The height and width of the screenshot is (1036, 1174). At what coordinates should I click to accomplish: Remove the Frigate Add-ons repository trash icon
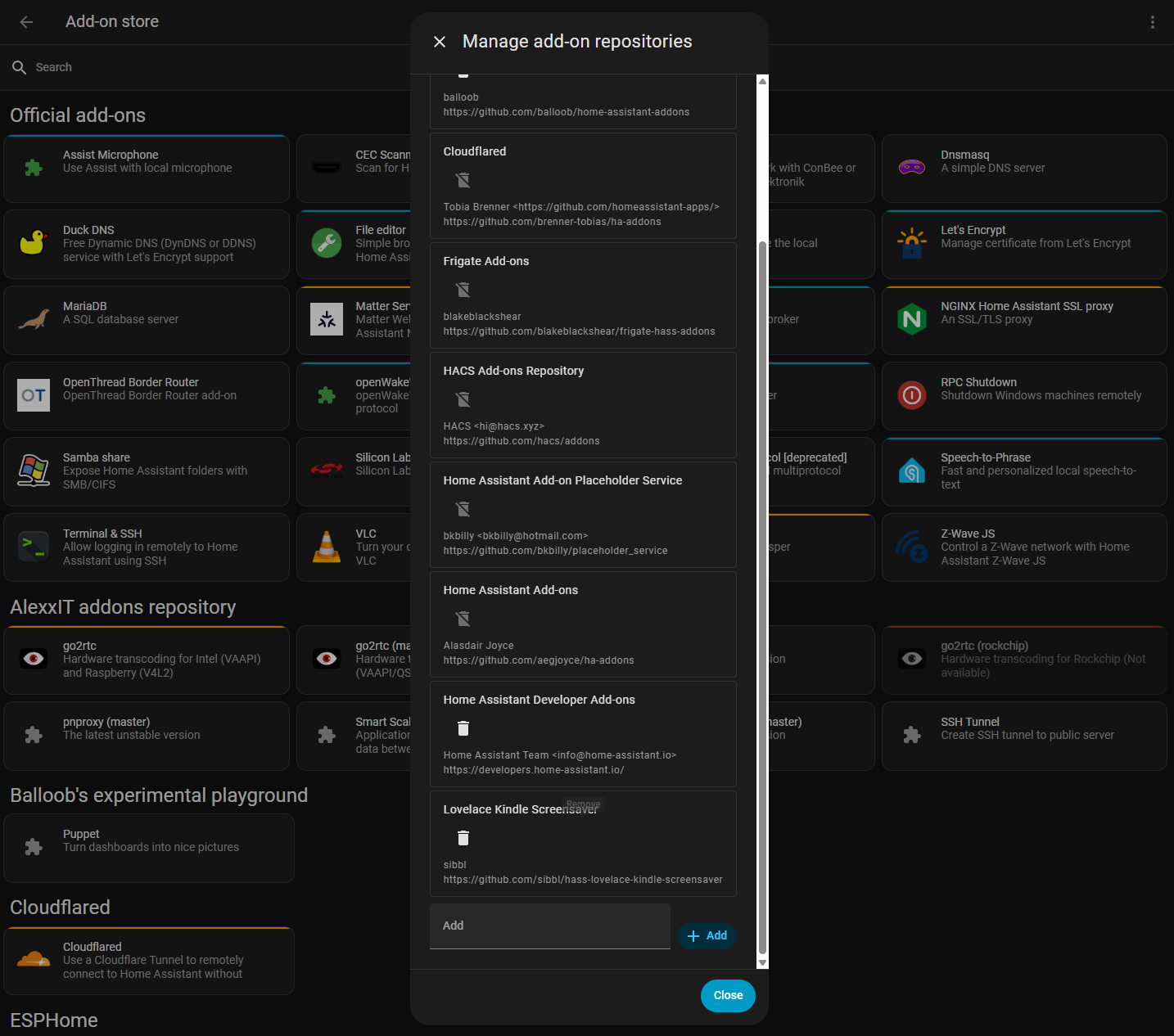click(463, 289)
